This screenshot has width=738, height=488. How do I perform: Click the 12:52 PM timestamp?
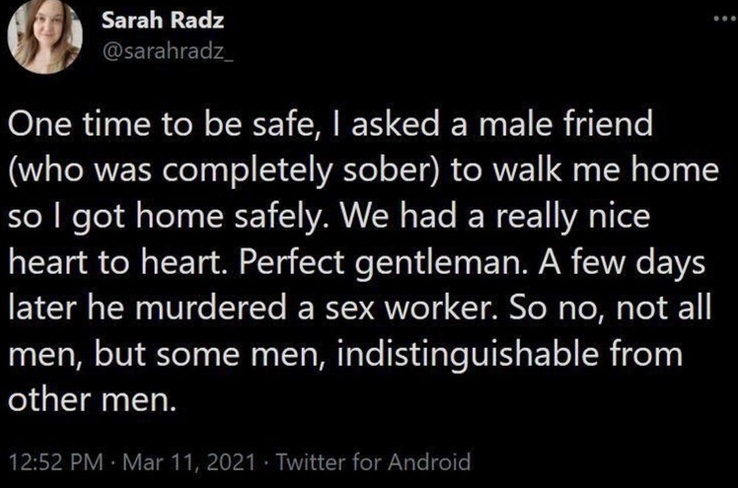56,462
